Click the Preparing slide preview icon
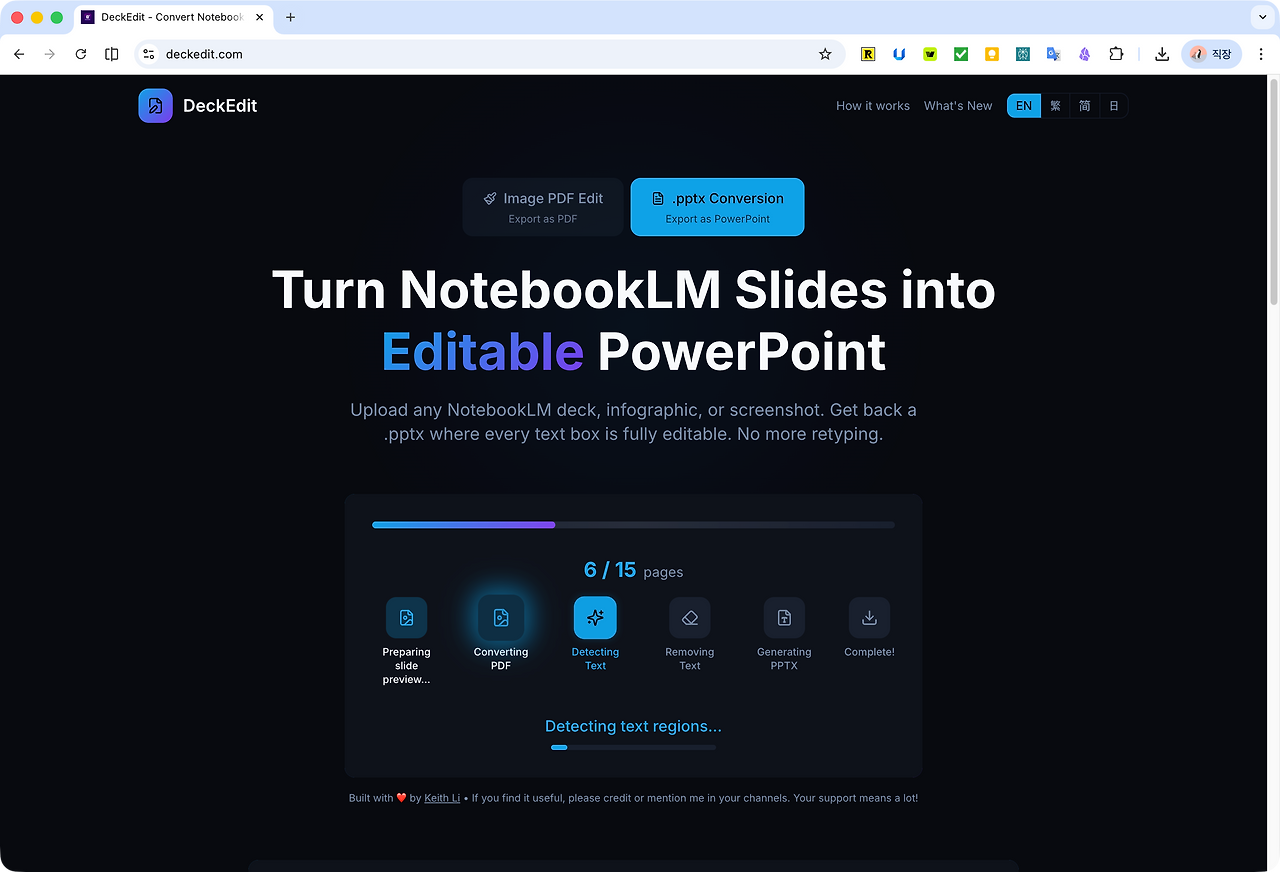Viewport: 1280px width, 872px height. 407,618
